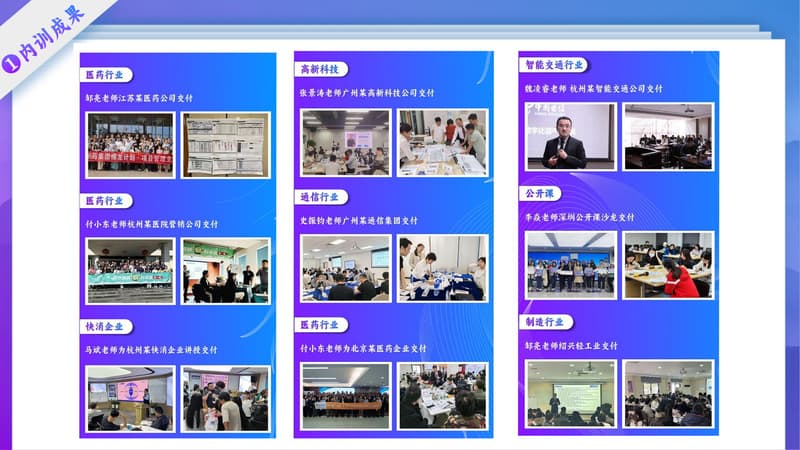This screenshot has height=450, width=800.
Task: Select the 智能交通行业 category label
Action: click(x=555, y=65)
